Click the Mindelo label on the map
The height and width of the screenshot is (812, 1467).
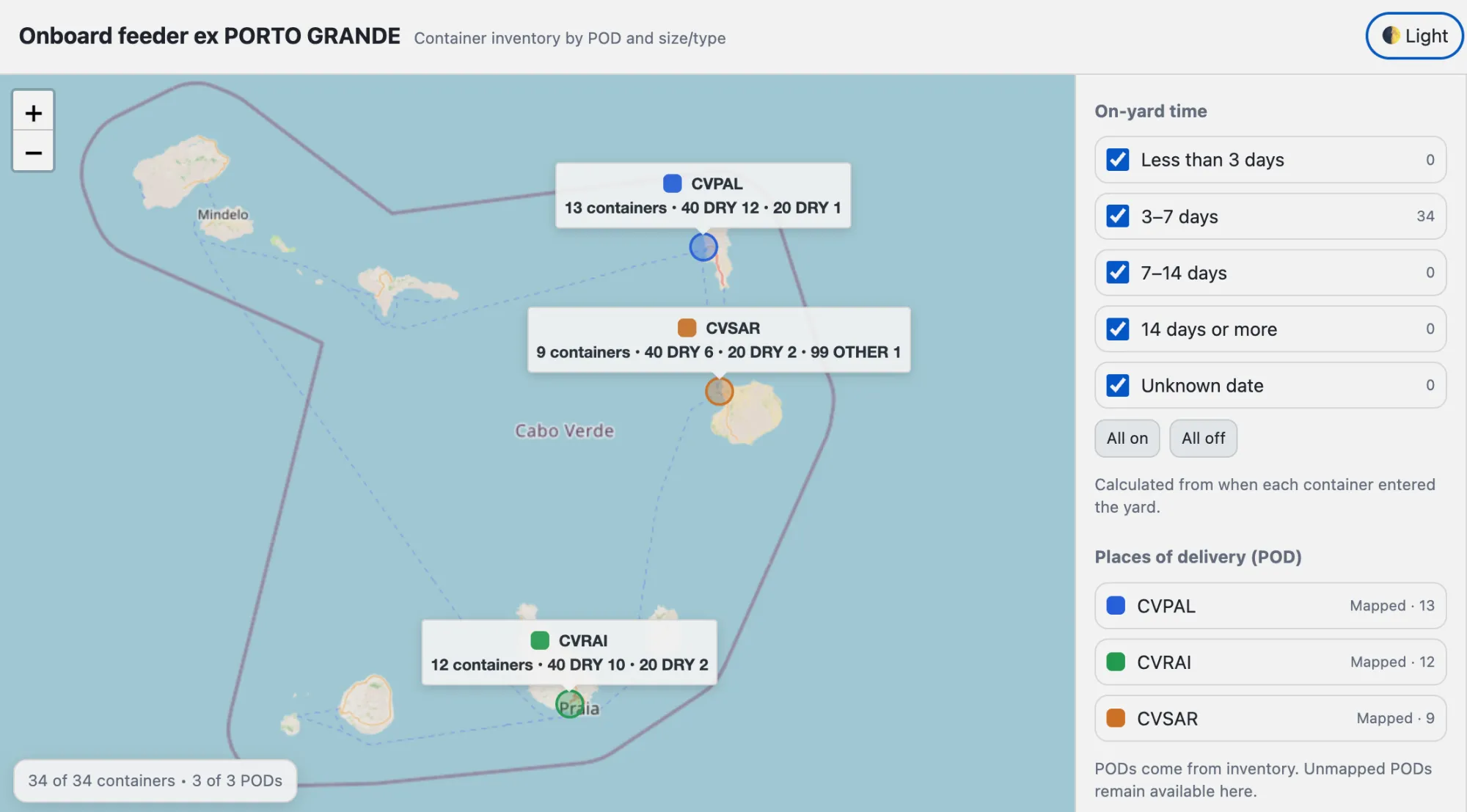(x=223, y=214)
